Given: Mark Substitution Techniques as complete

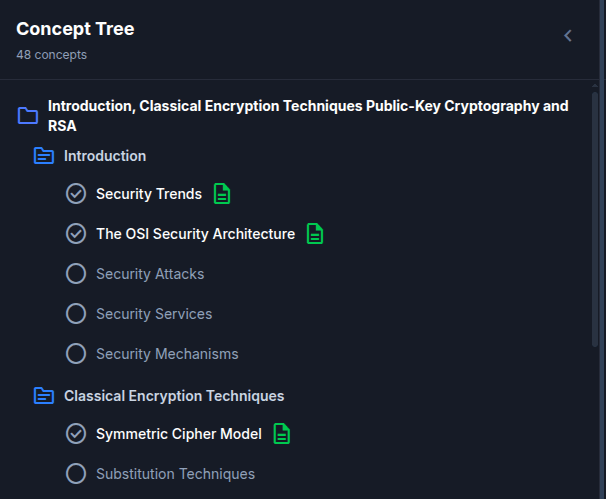Looking at the screenshot, I should 76,474.
